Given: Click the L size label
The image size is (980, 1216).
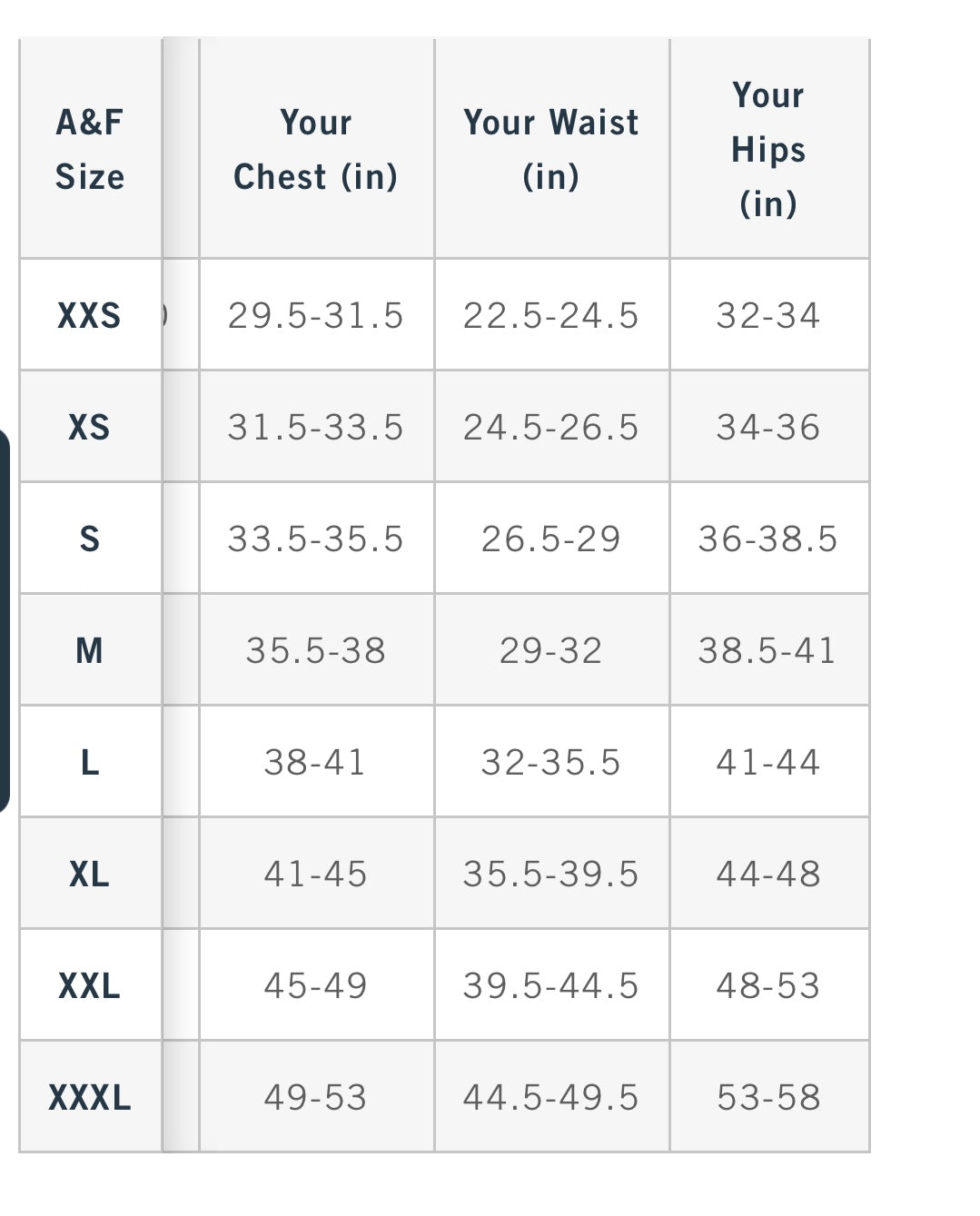Looking at the screenshot, I should pos(89,762).
